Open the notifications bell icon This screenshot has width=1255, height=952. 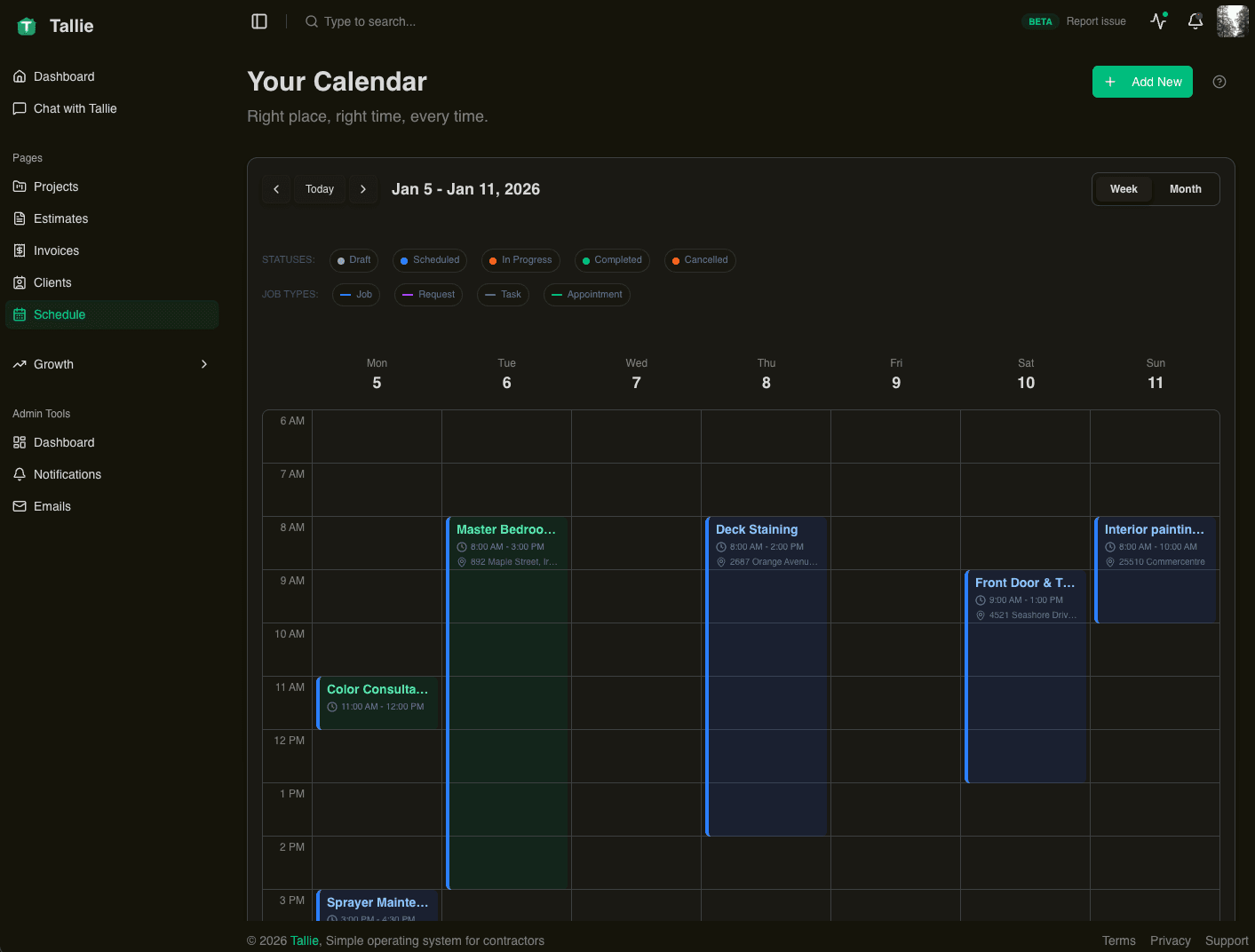tap(1195, 21)
